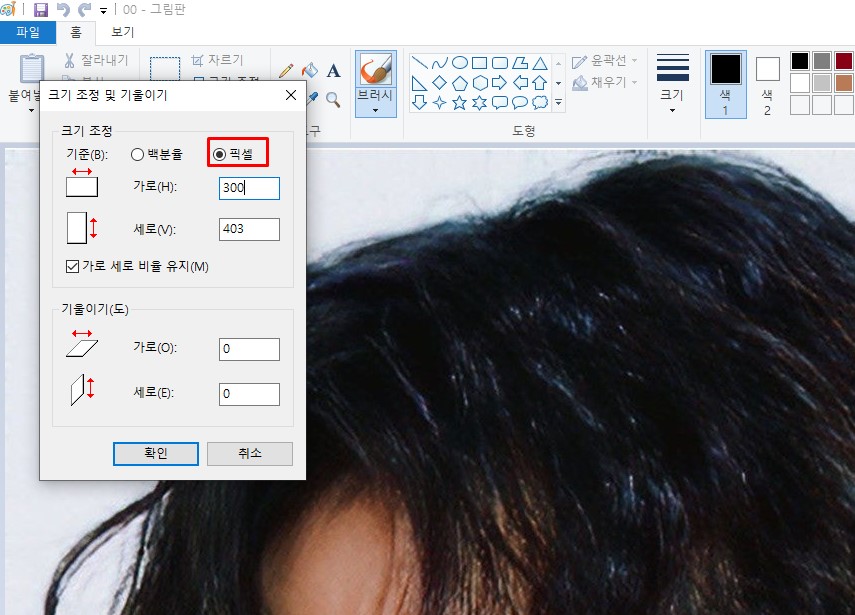Screen dimensions: 855x615
Task: Click the 세로(E) skew input field
Action: click(x=249, y=394)
